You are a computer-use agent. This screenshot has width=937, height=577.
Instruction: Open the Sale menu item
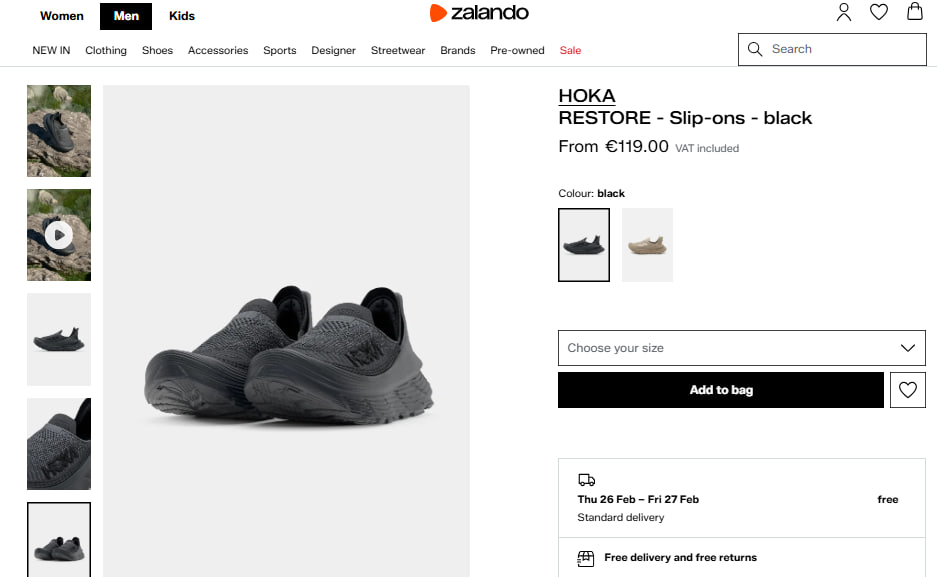pos(570,50)
